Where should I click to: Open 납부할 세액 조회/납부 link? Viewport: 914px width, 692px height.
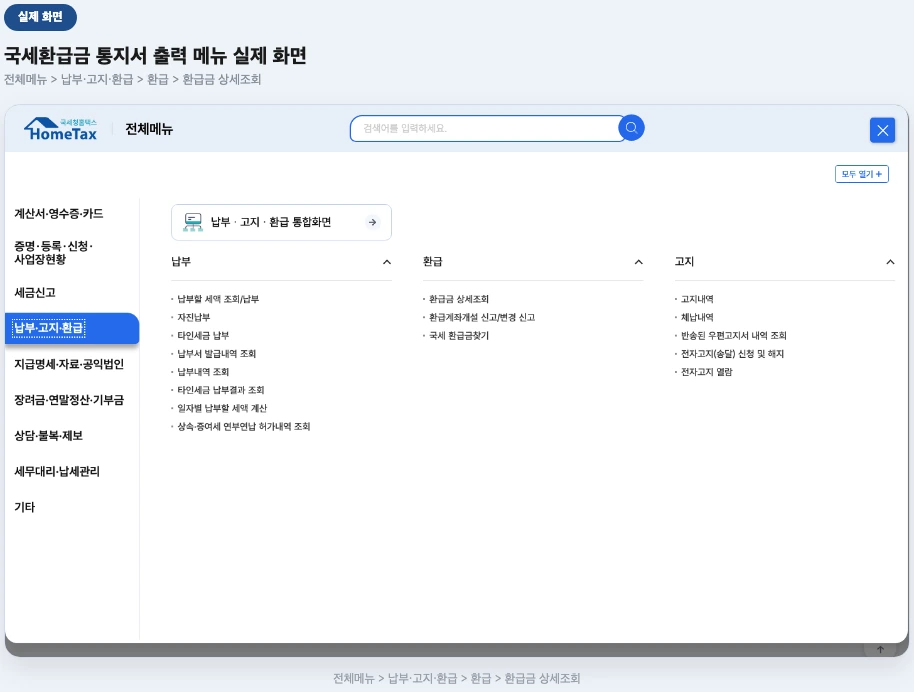(218, 299)
